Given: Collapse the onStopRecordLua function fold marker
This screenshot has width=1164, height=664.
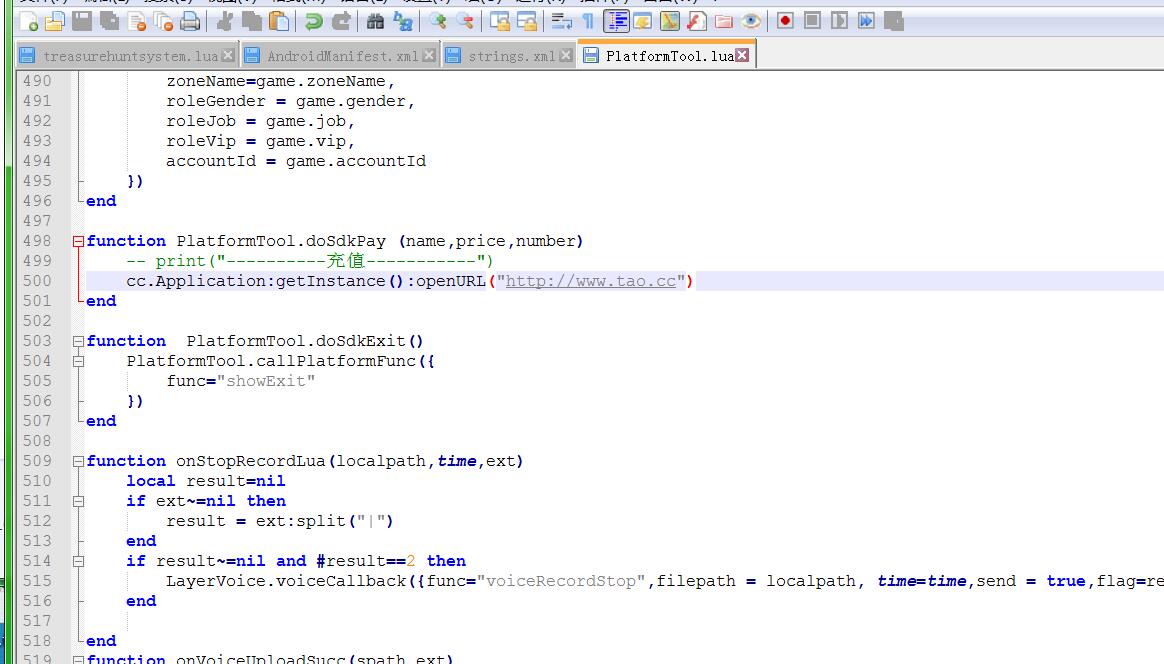Looking at the screenshot, I should coord(78,461).
